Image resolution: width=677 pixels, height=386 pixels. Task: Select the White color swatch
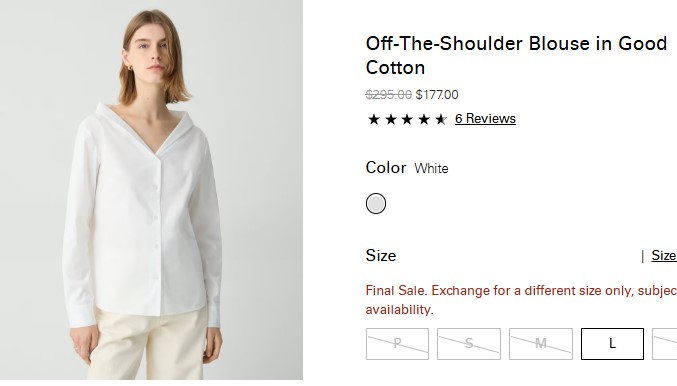(376, 203)
